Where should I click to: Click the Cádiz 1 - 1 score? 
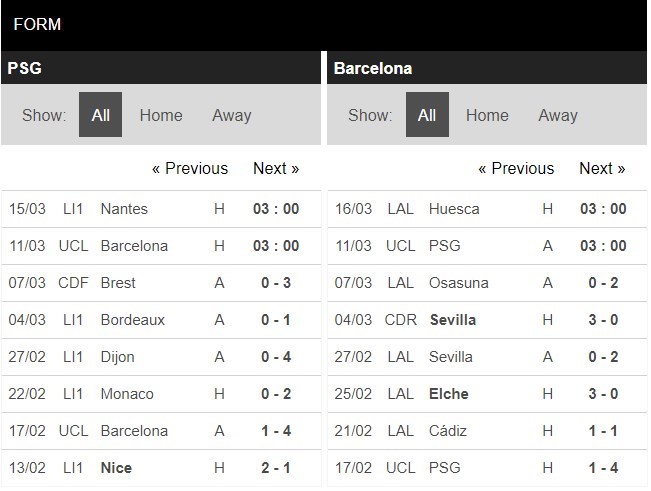(602, 431)
